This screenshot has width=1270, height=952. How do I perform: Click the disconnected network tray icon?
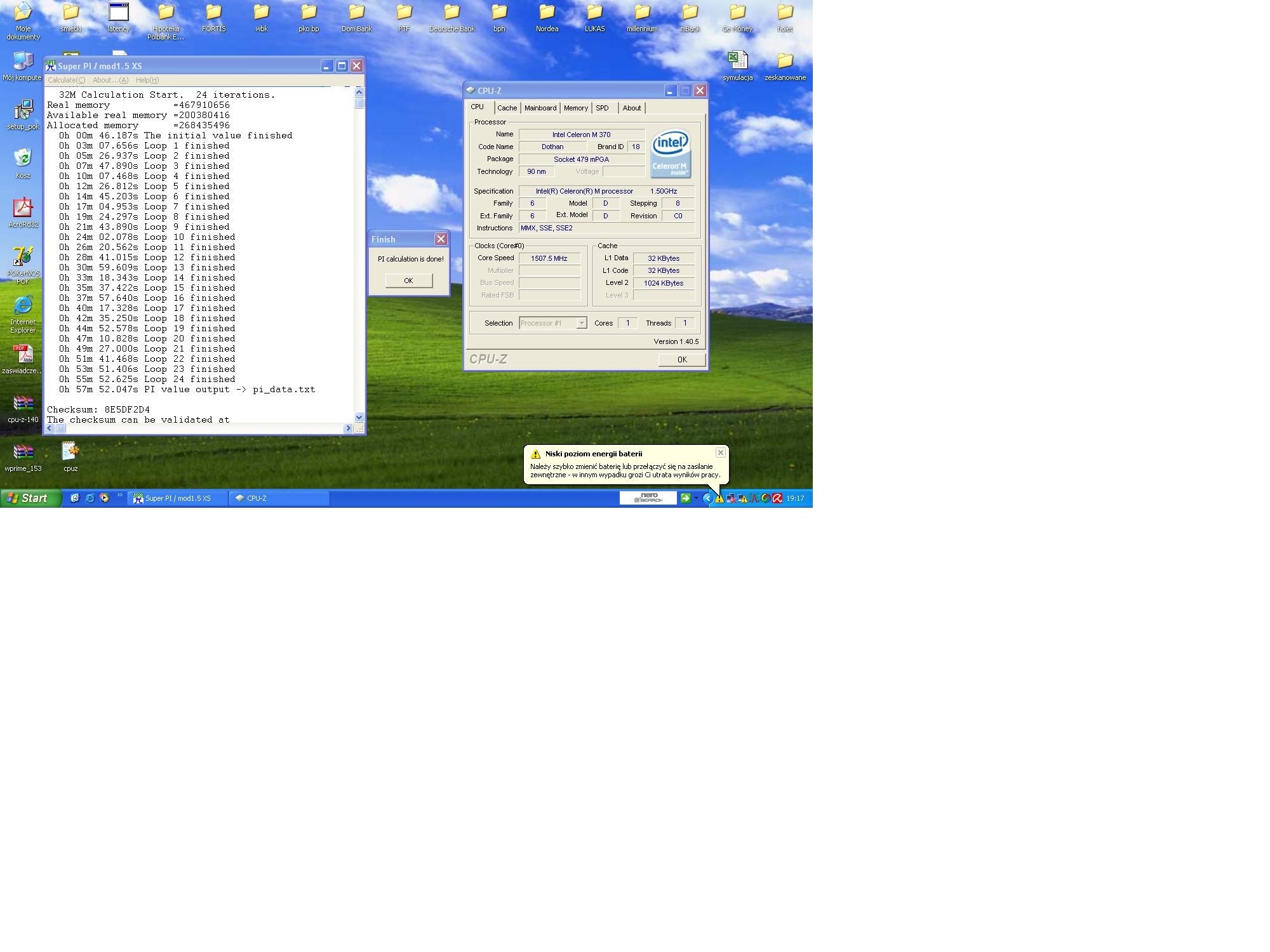[731, 499]
